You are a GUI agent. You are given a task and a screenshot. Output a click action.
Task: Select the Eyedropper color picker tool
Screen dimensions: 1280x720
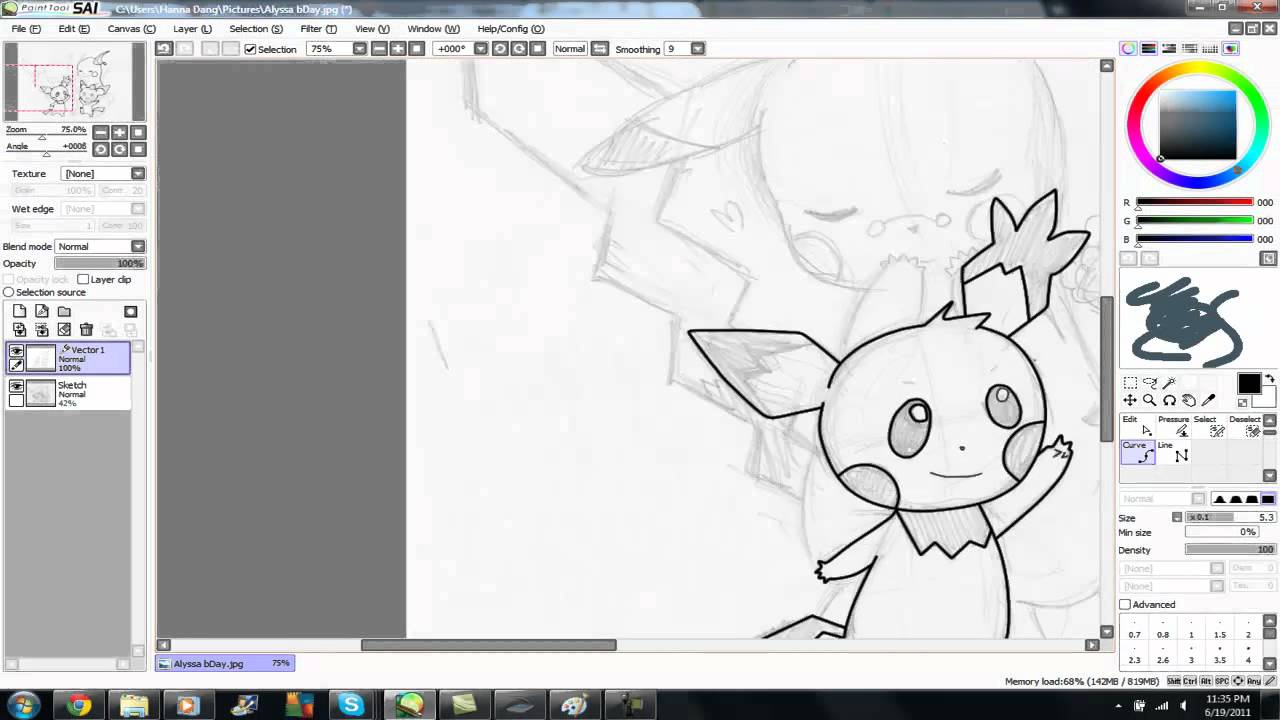tap(1208, 401)
